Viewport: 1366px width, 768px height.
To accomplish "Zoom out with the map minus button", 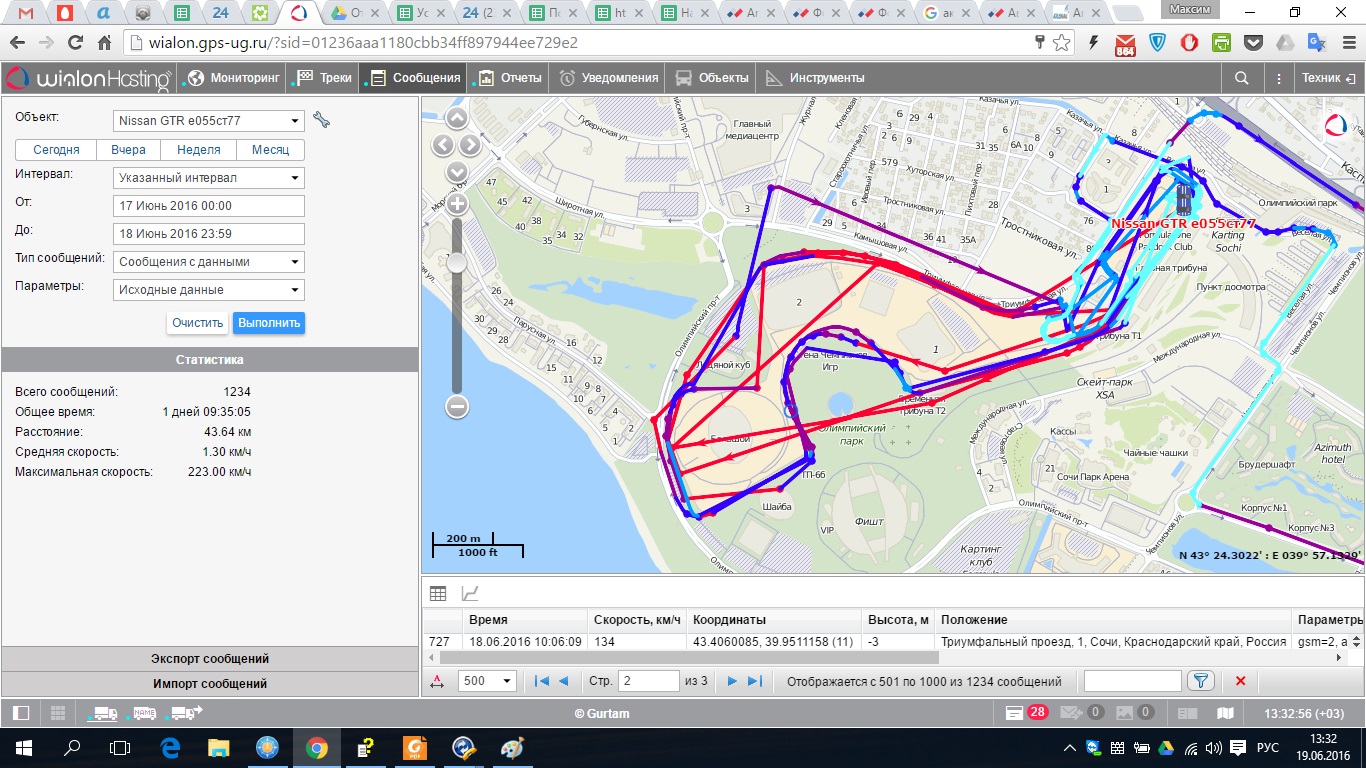I will (x=457, y=406).
